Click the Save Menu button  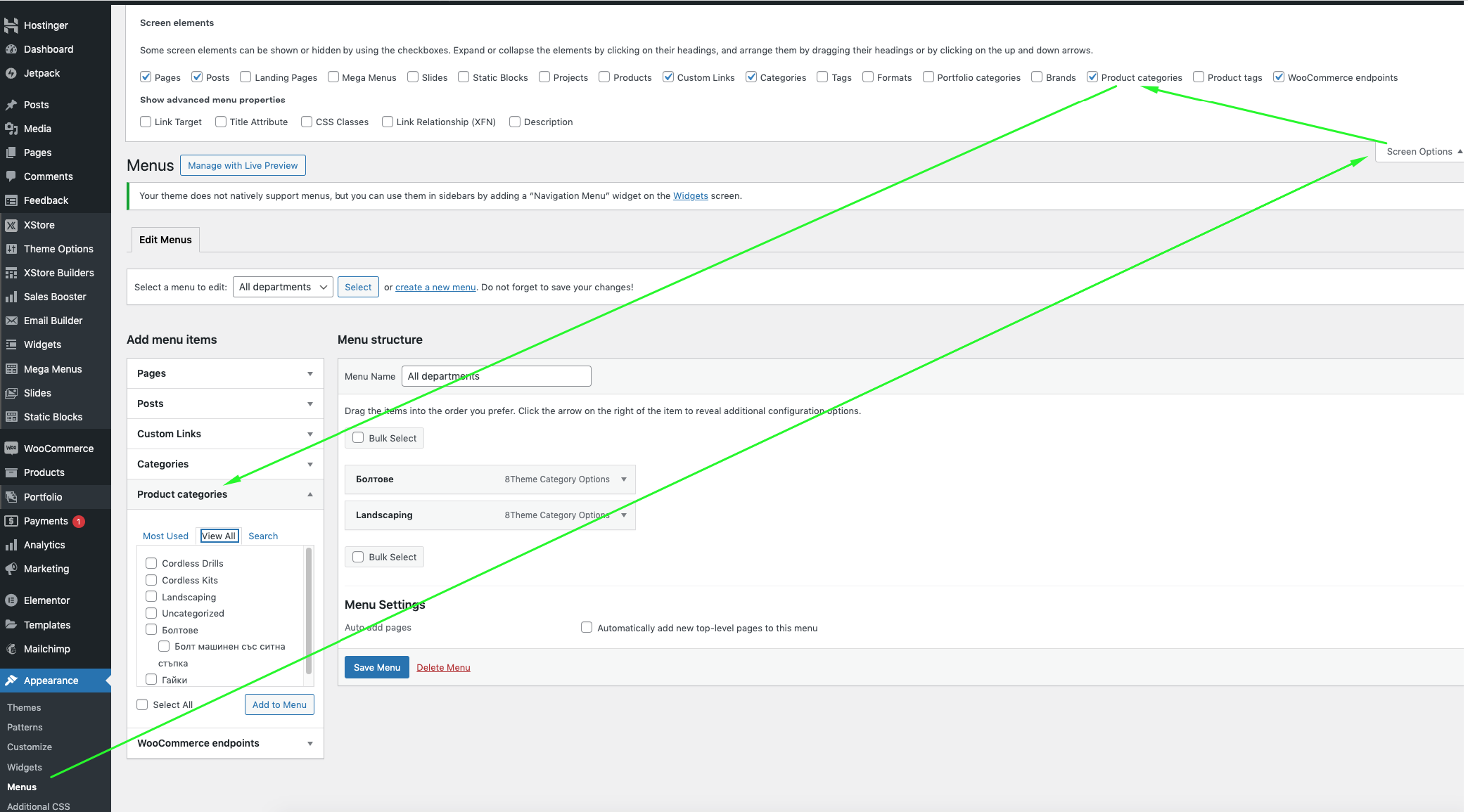[376, 667]
